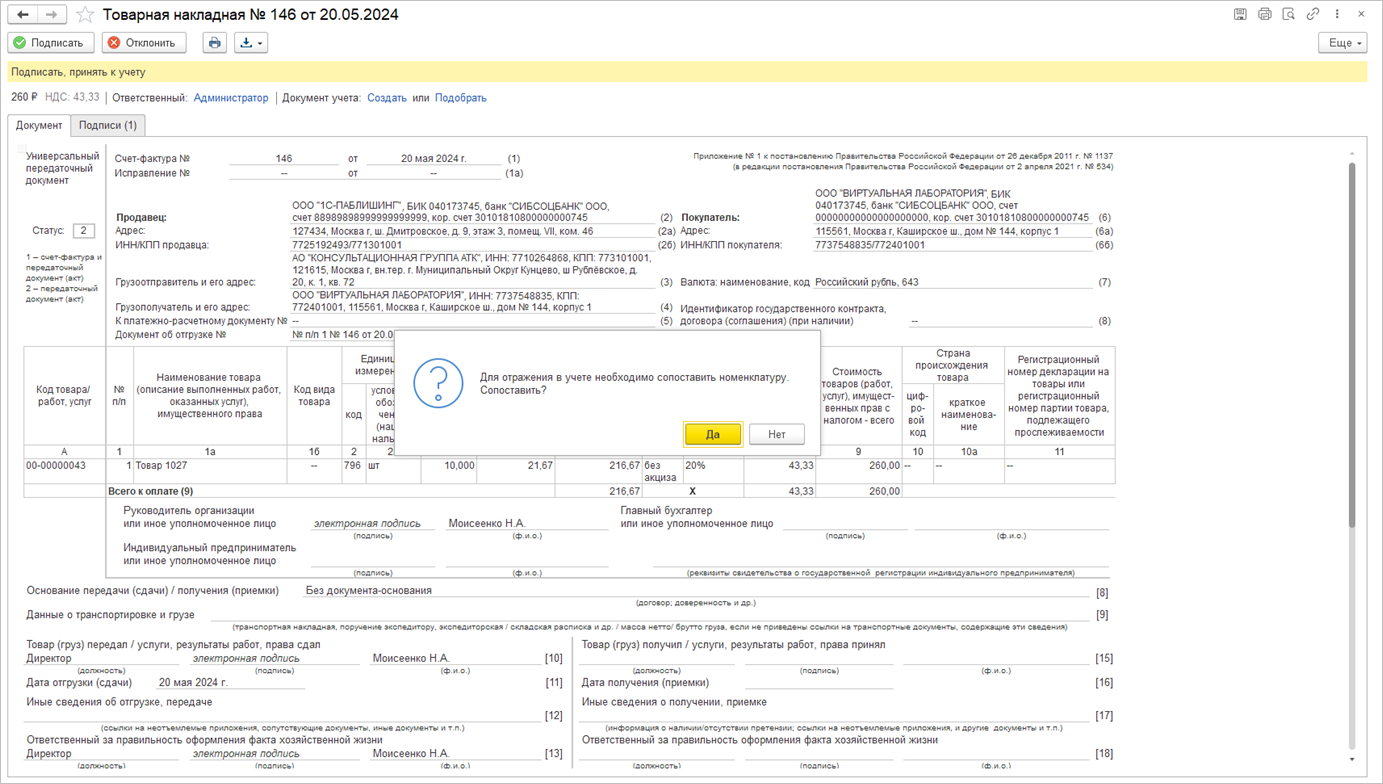Click ИНН/КПП покупателя value 7737548835/772401001
This screenshot has height=784, width=1383.
870,245
